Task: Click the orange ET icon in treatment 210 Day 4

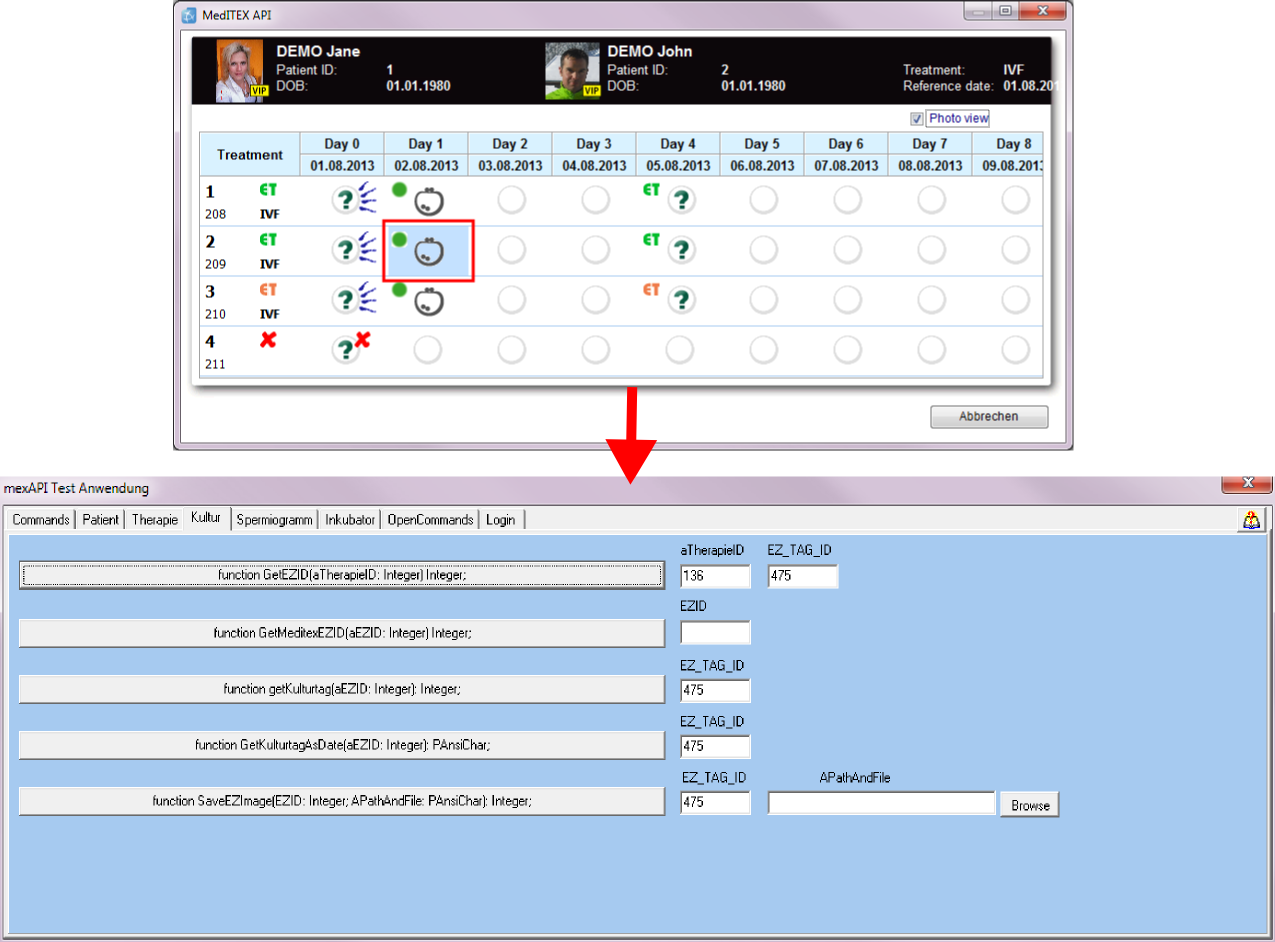Action: [652, 290]
